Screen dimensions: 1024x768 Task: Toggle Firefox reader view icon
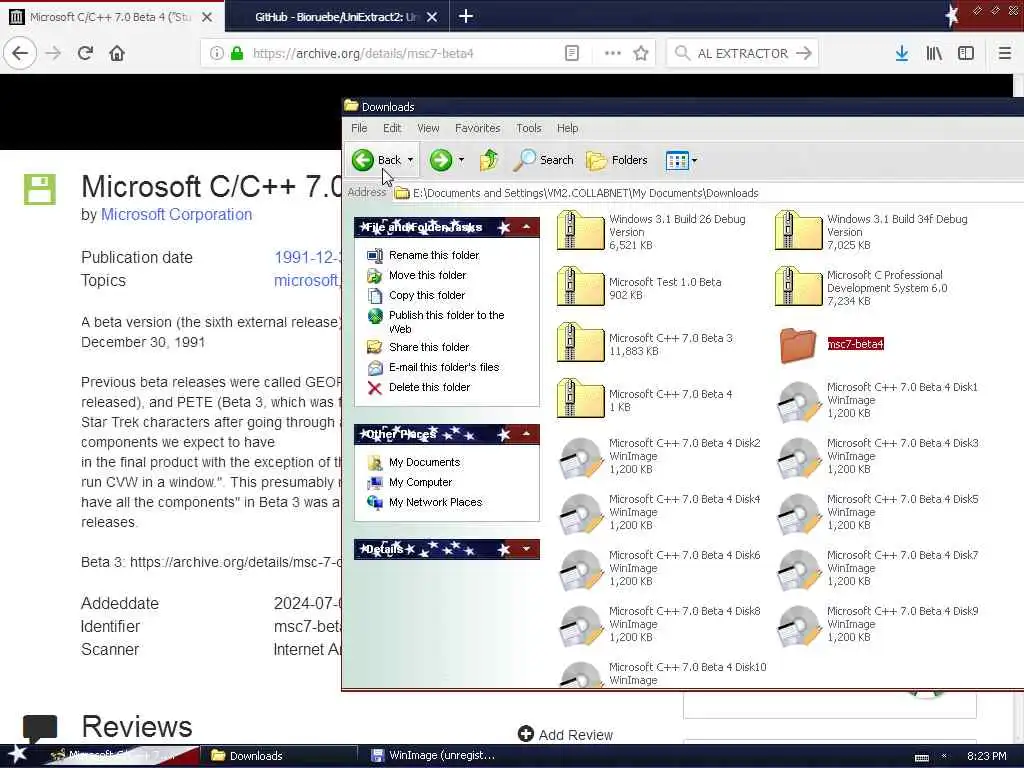(x=571, y=54)
